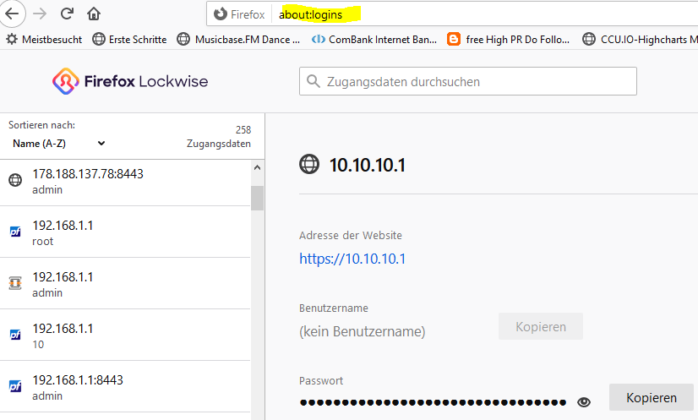Open the https://10.10.10.1 website link
Screen dimensions: 698x420
pos(352,259)
